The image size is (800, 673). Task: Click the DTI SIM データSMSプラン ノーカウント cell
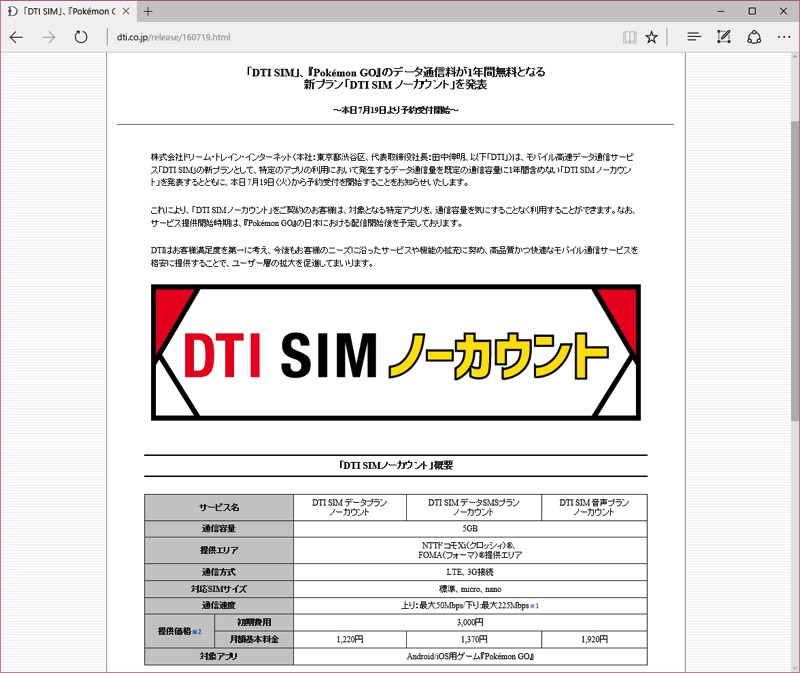point(473,507)
